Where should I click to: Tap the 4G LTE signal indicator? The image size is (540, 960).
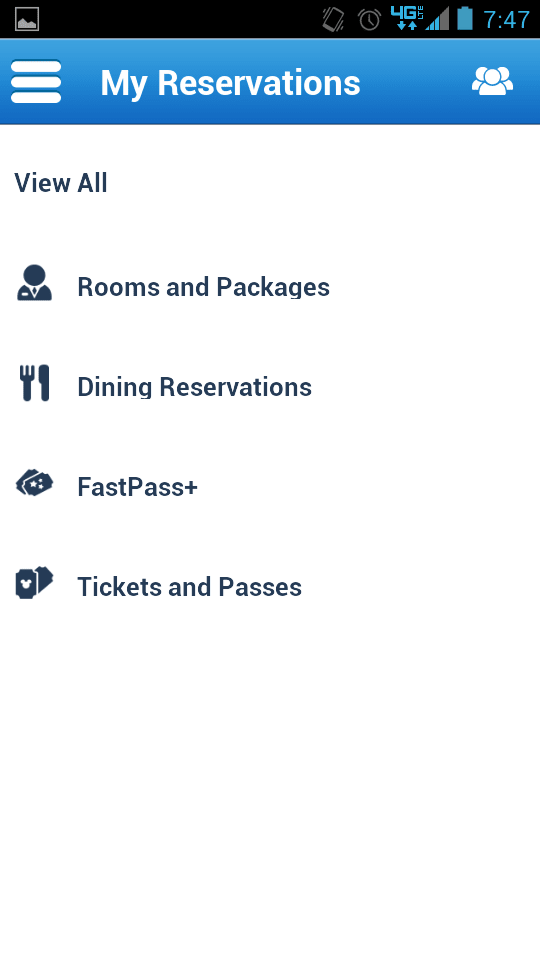pos(407,18)
